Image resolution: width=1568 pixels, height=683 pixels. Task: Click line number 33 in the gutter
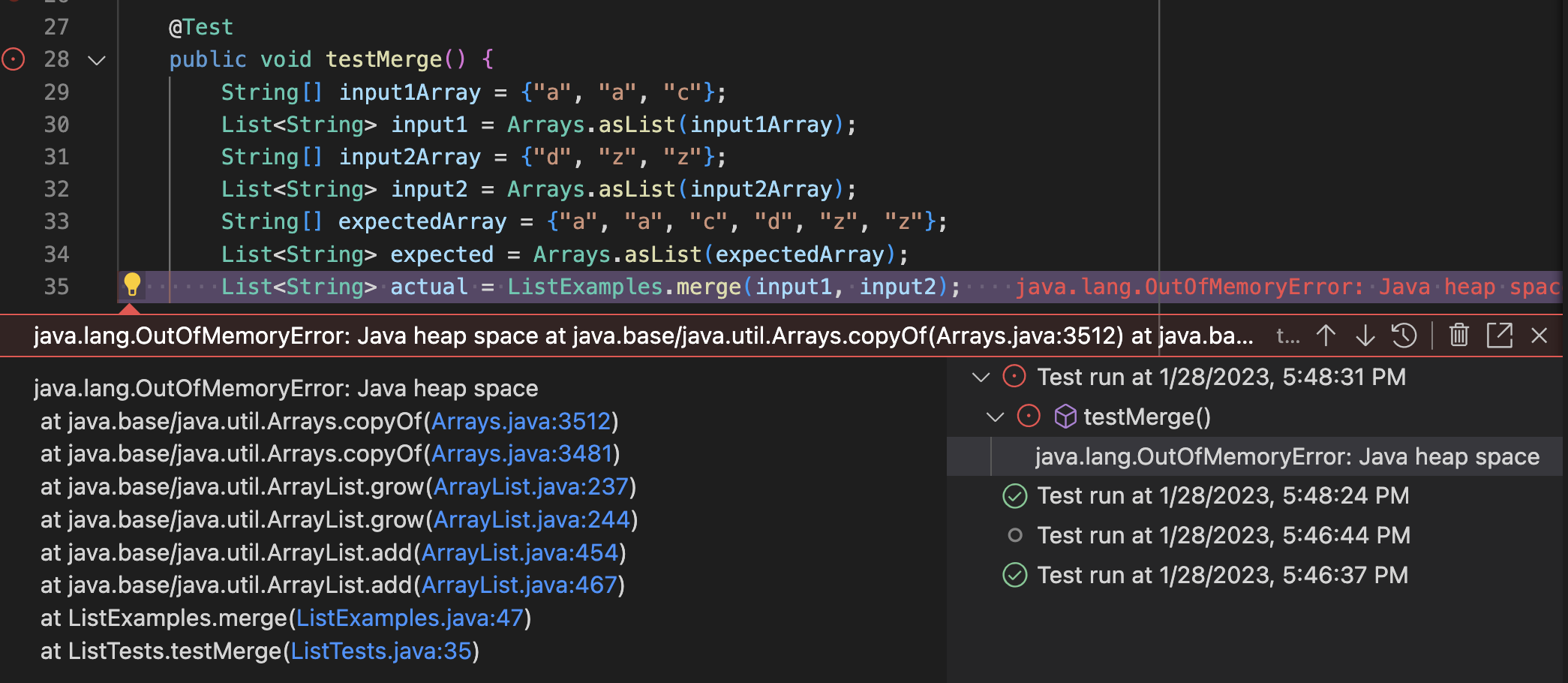click(x=56, y=221)
